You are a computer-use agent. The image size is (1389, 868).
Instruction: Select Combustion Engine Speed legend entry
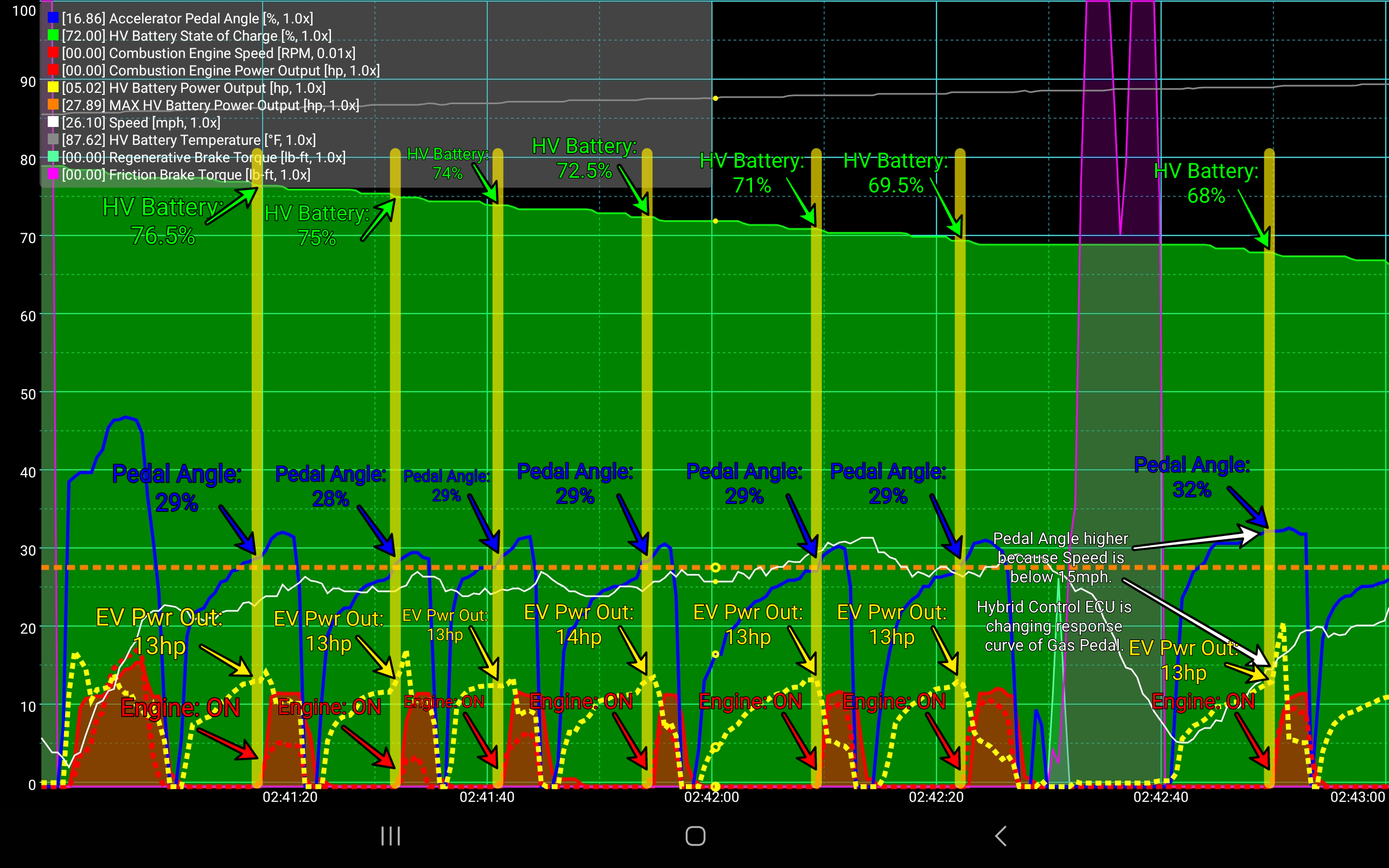(201, 53)
